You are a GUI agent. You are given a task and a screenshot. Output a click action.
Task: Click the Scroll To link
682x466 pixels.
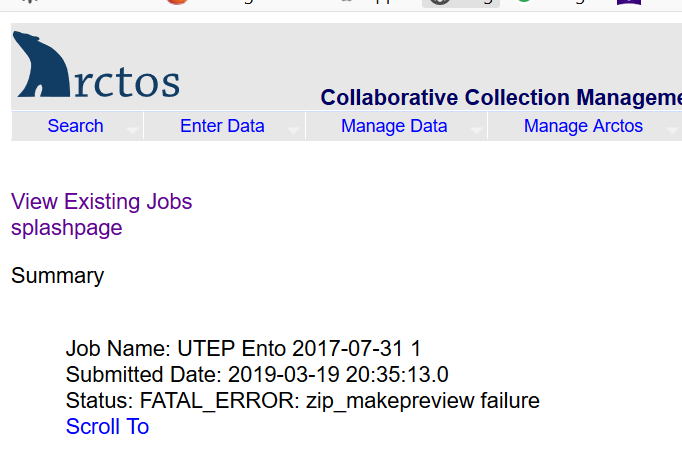click(107, 426)
